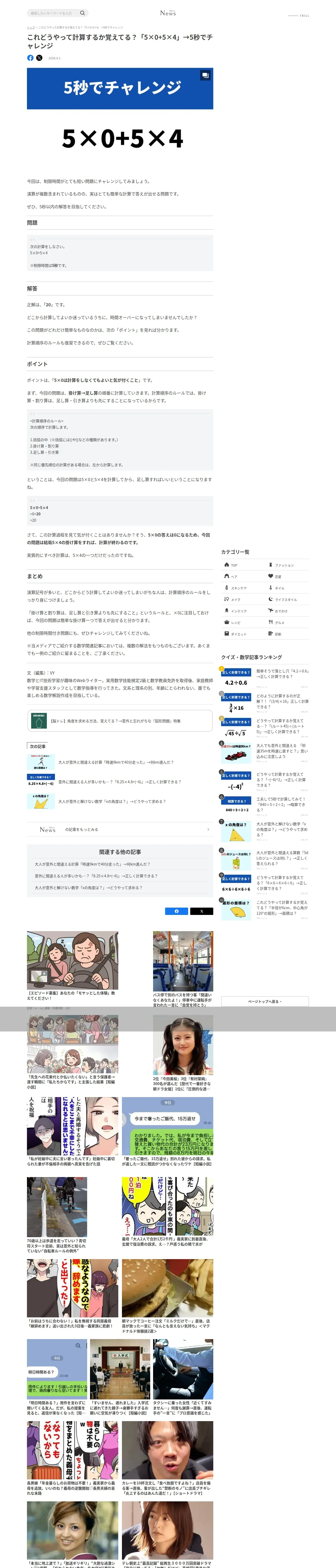336x1568 pixels.
Task: Open the xの角度は？ next-article thumbnail
Action: [x=41, y=801]
